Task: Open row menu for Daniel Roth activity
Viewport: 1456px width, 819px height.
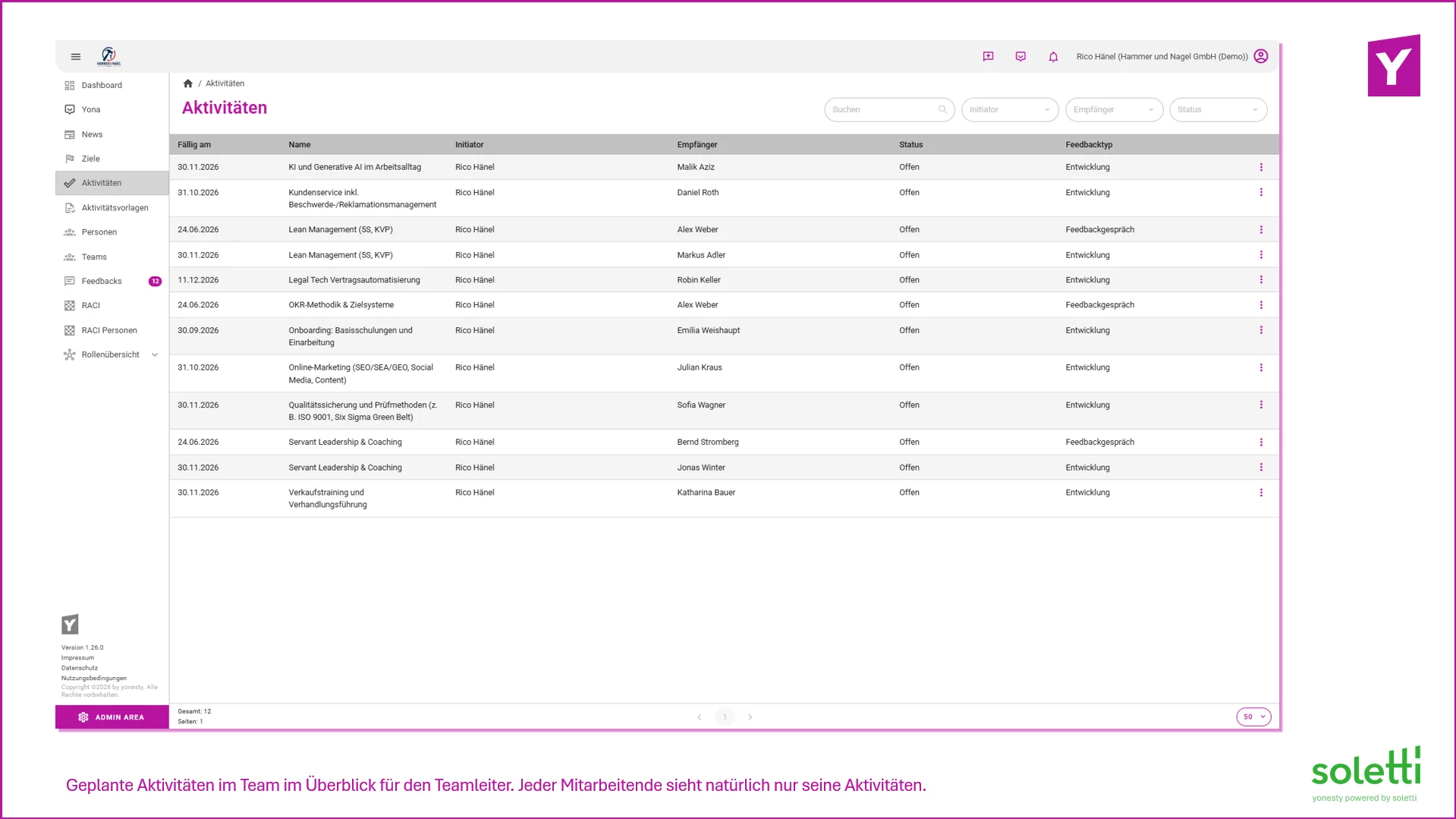Action: [x=1261, y=193]
